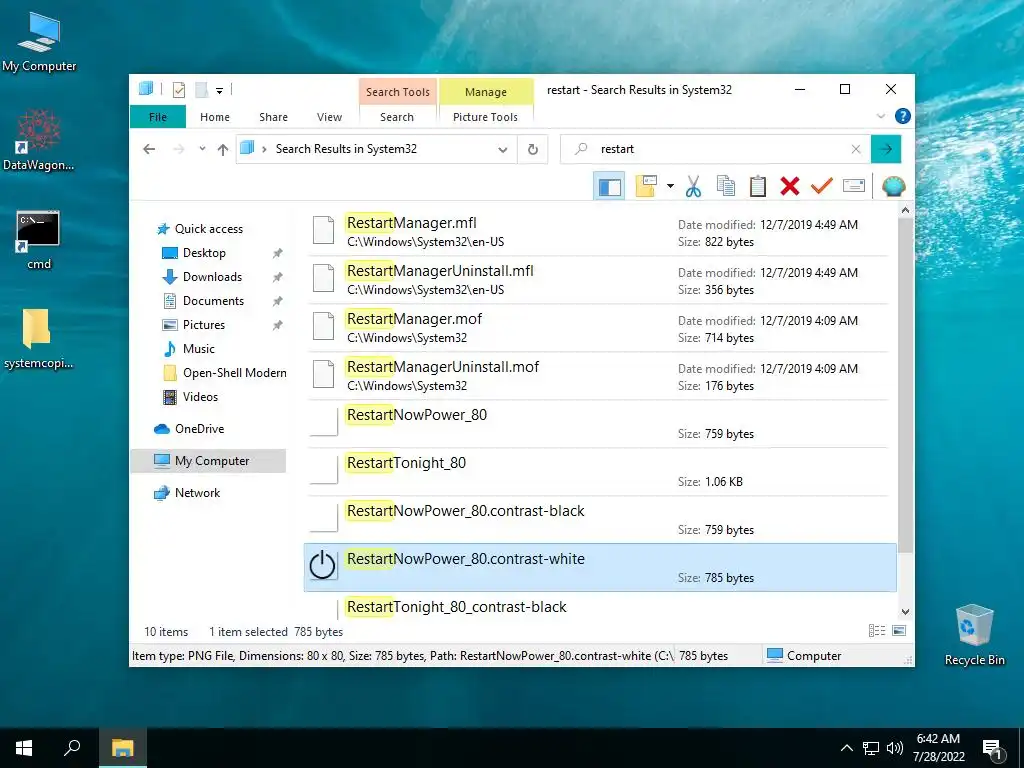Click the shell globe settings icon
Viewport: 1024px width, 768px height.
(x=893, y=187)
